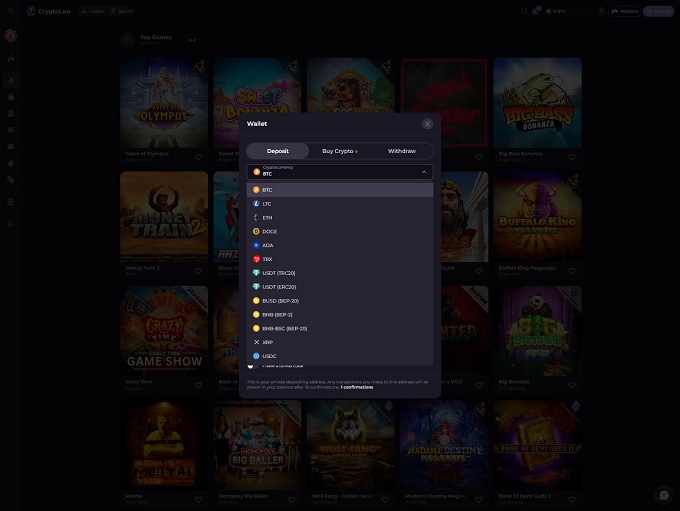Click the '1 confirmations' text
Image resolution: width=680 pixels, height=511 pixels.
[357, 387]
